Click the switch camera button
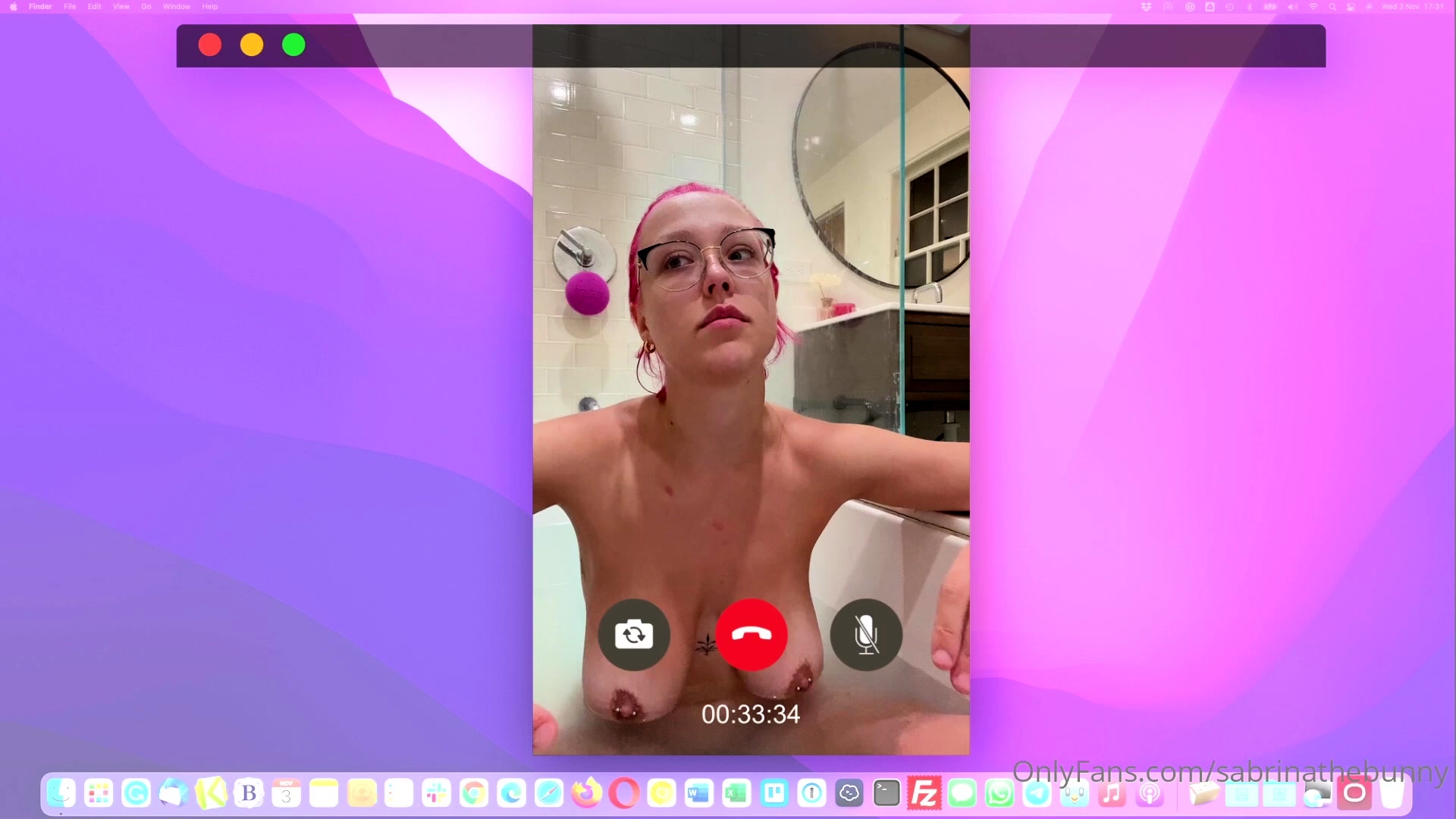This screenshot has height=819, width=1456. [x=634, y=634]
